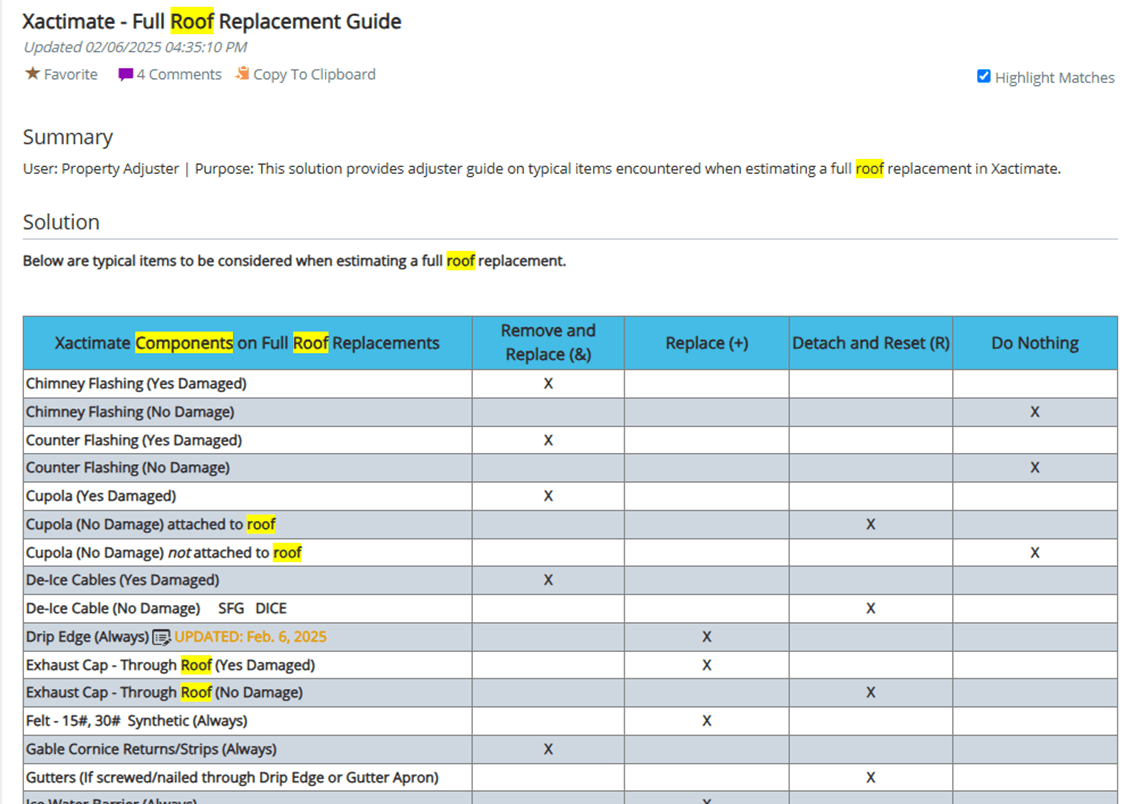
Task: Click the Solution heading
Action: tap(61, 222)
